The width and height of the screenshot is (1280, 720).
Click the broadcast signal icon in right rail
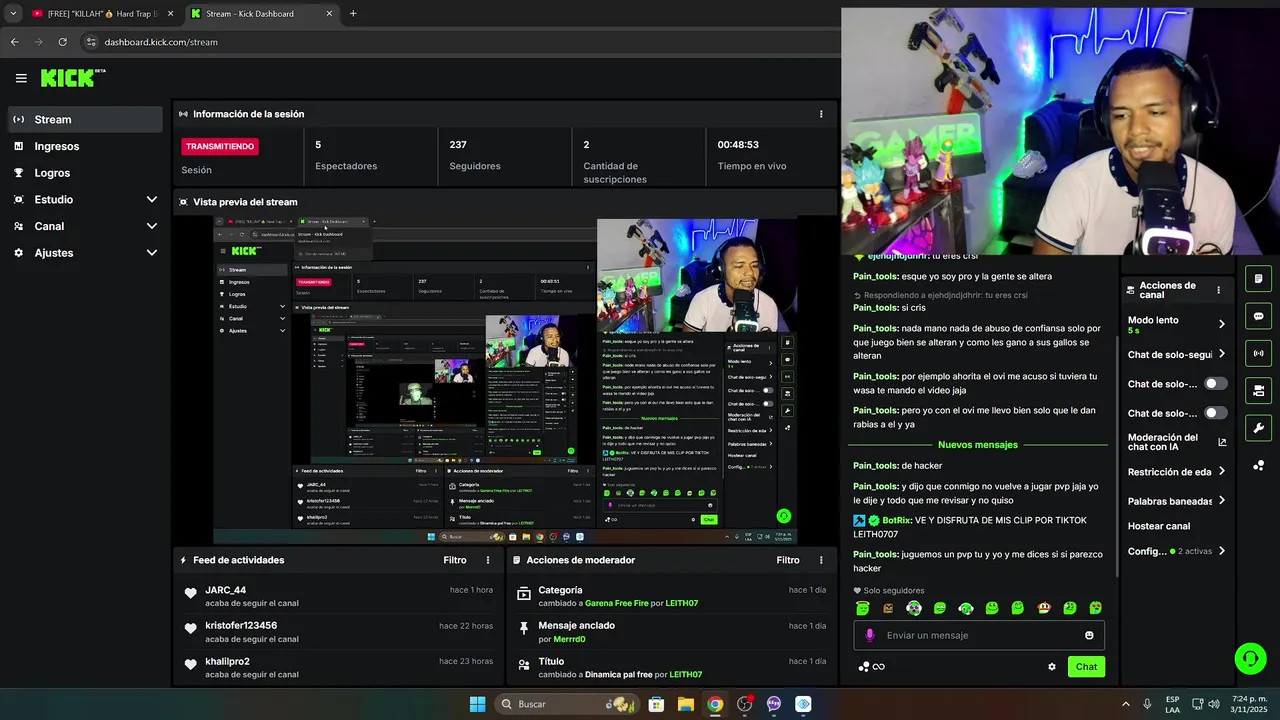click(1258, 353)
